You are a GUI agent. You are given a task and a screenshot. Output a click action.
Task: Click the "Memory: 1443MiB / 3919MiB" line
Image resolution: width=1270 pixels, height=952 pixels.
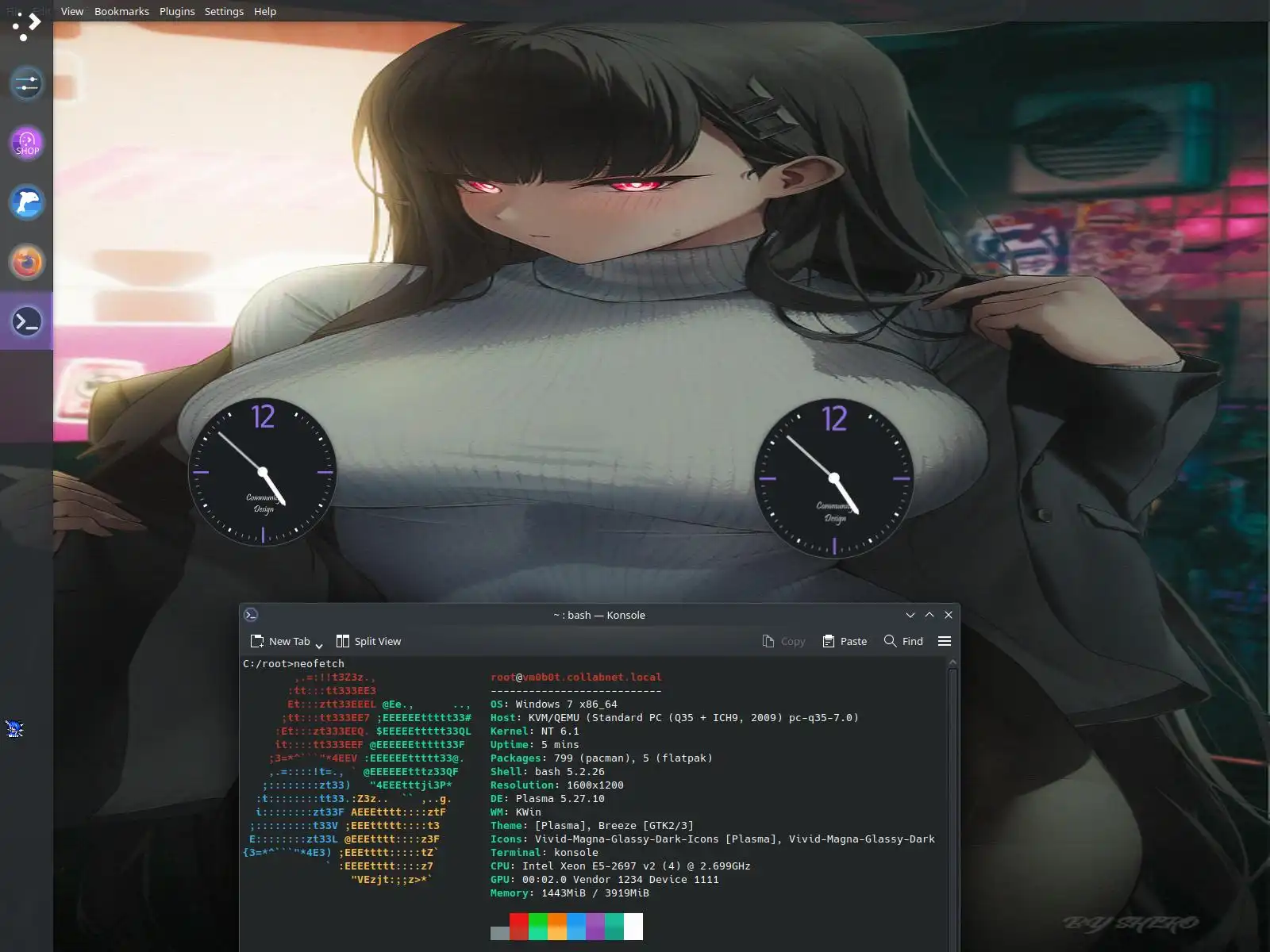(570, 892)
